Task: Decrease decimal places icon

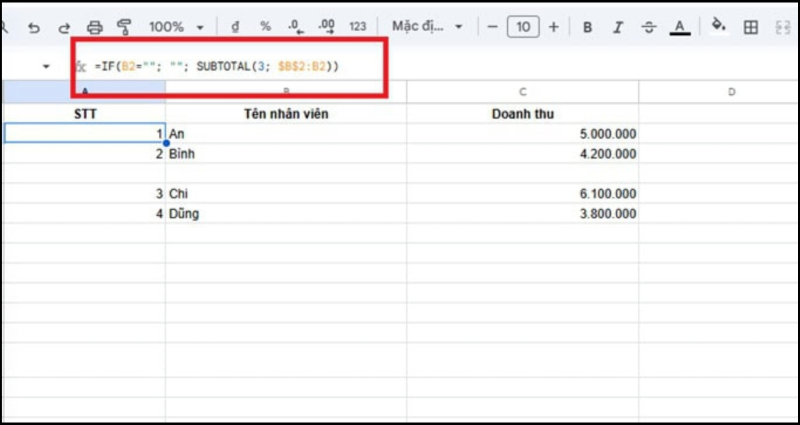Action: tap(296, 27)
